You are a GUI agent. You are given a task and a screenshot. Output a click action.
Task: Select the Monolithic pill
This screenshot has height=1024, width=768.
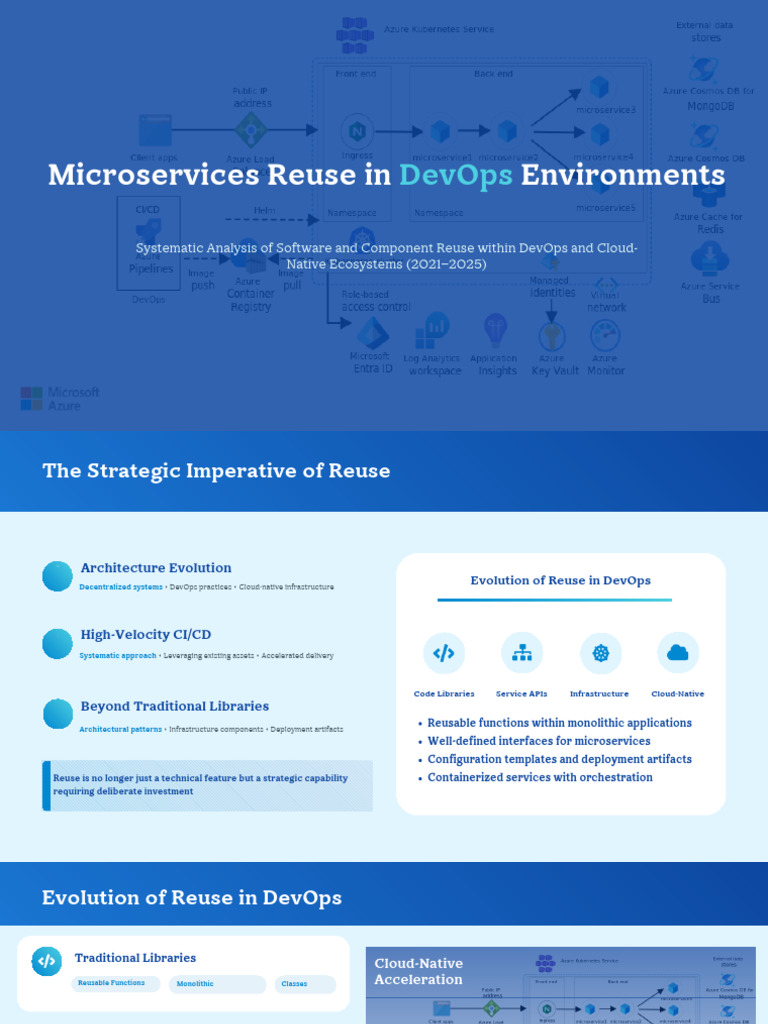(x=217, y=984)
